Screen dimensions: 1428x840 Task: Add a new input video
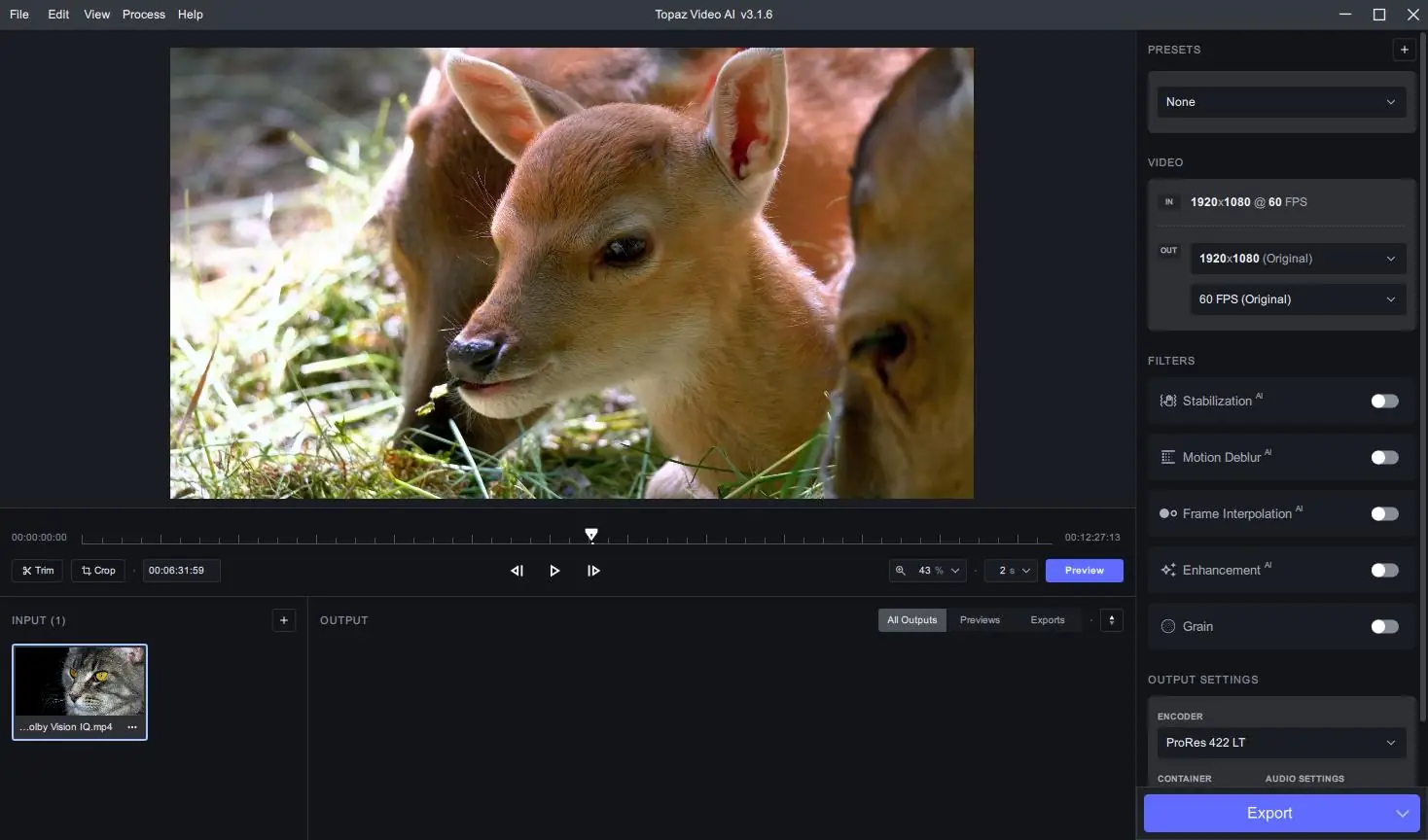pos(284,620)
